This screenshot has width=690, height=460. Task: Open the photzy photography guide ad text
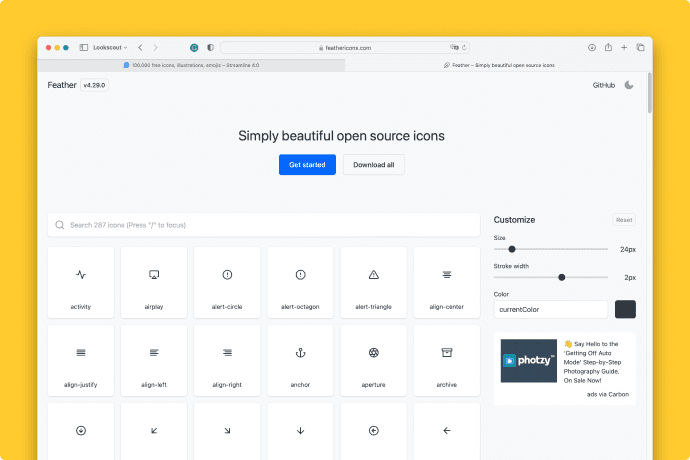(592, 362)
